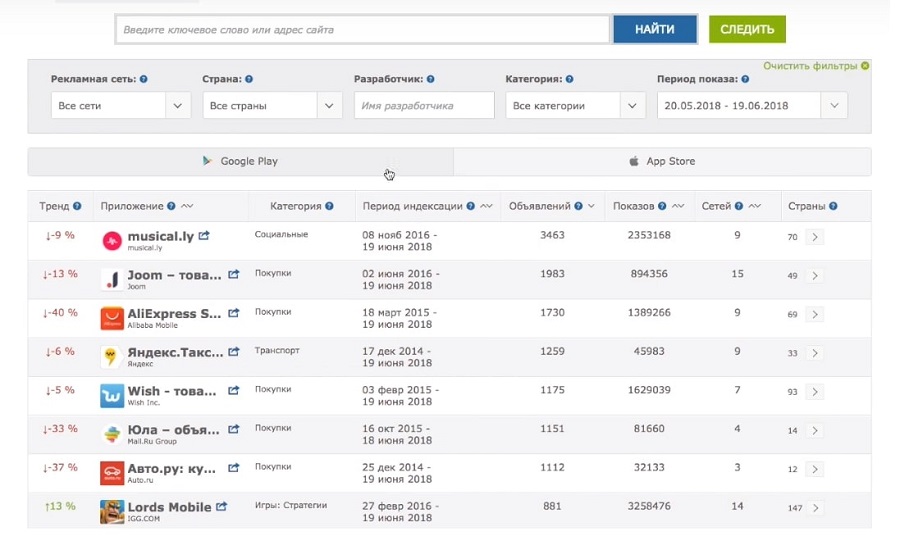Open external link icon for AliExpress
This screenshot has width=900, height=545.
tap(234, 313)
